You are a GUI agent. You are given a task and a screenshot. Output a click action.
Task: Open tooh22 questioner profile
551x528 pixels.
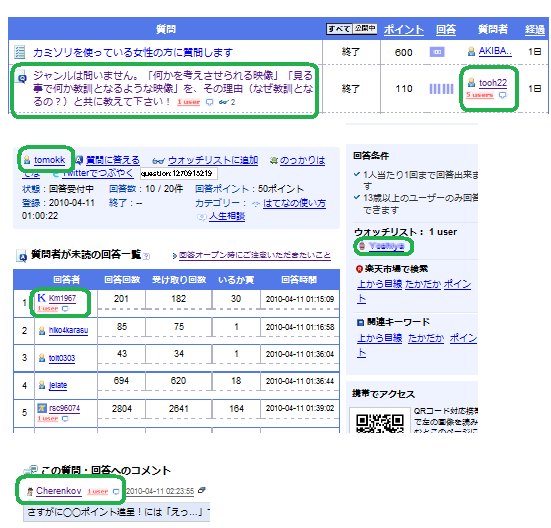point(493,83)
